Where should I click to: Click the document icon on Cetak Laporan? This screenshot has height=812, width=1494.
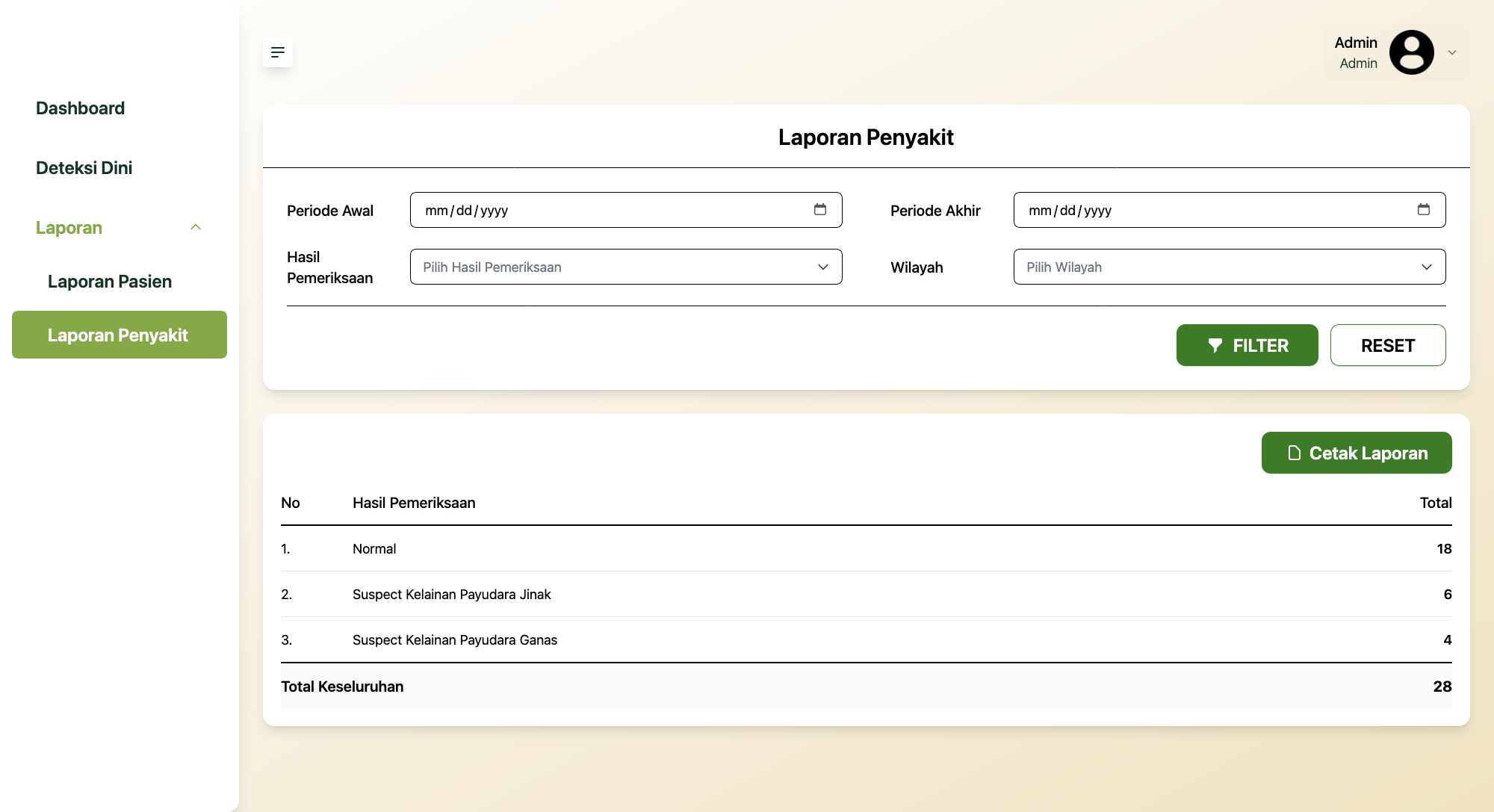tap(1295, 453)
